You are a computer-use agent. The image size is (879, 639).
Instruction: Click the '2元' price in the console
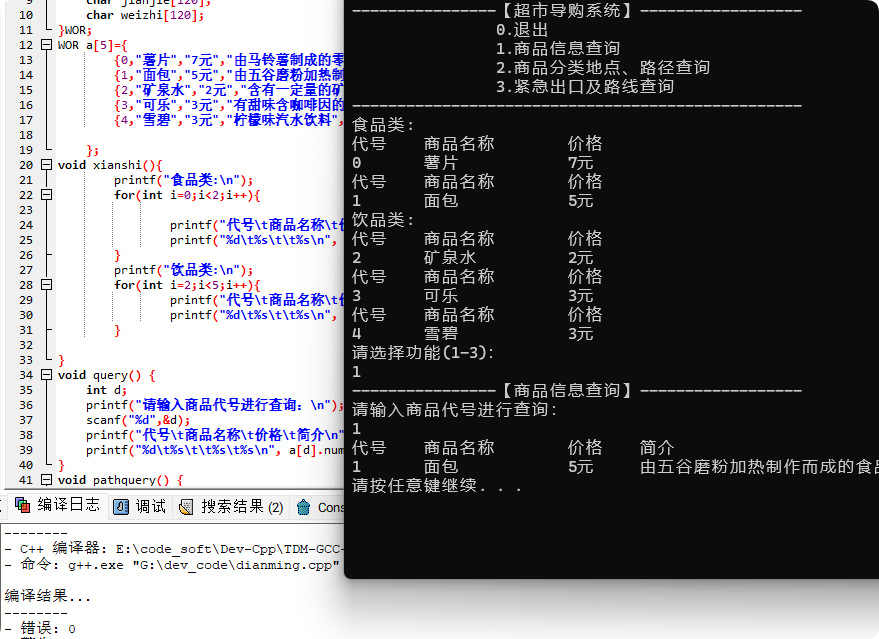(x=581, y=258)
